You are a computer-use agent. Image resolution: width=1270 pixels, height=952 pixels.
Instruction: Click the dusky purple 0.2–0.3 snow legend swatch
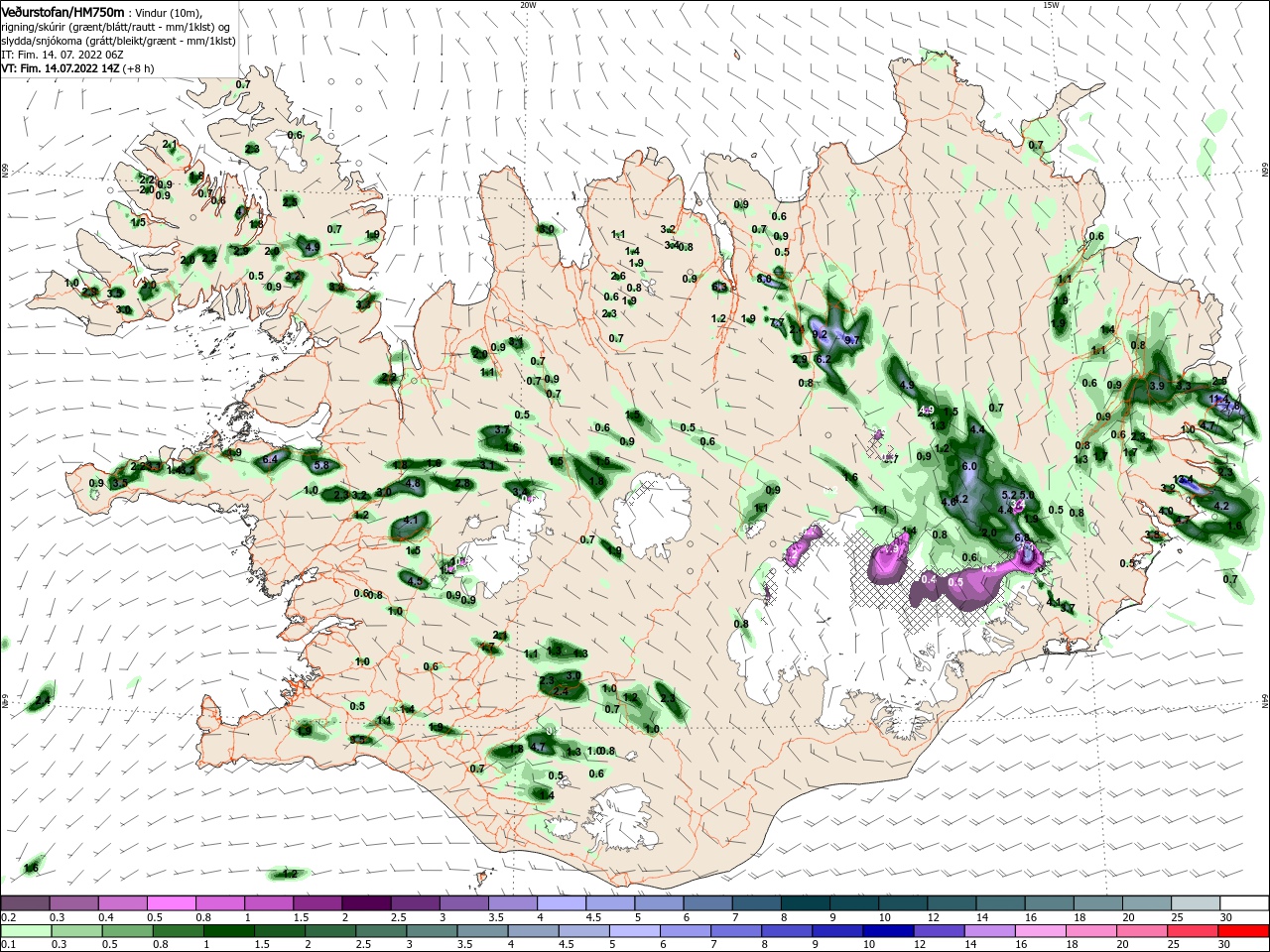(25, 903)
